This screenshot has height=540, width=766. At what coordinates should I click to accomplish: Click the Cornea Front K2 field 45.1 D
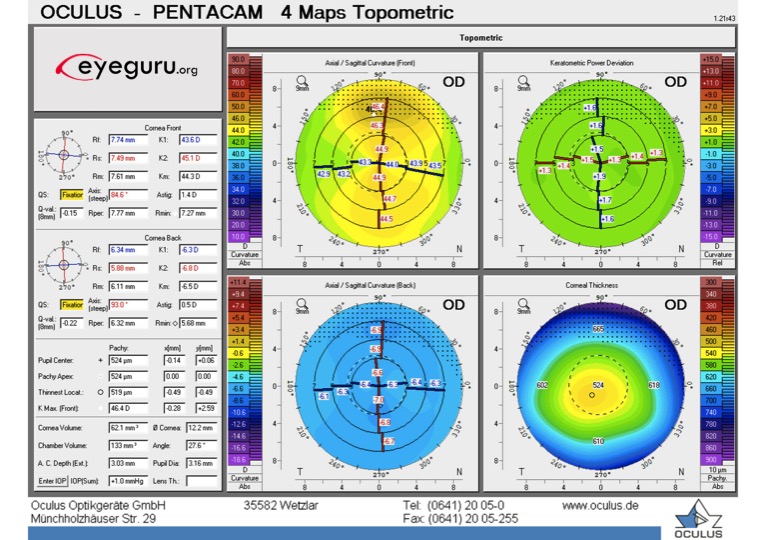198,158
